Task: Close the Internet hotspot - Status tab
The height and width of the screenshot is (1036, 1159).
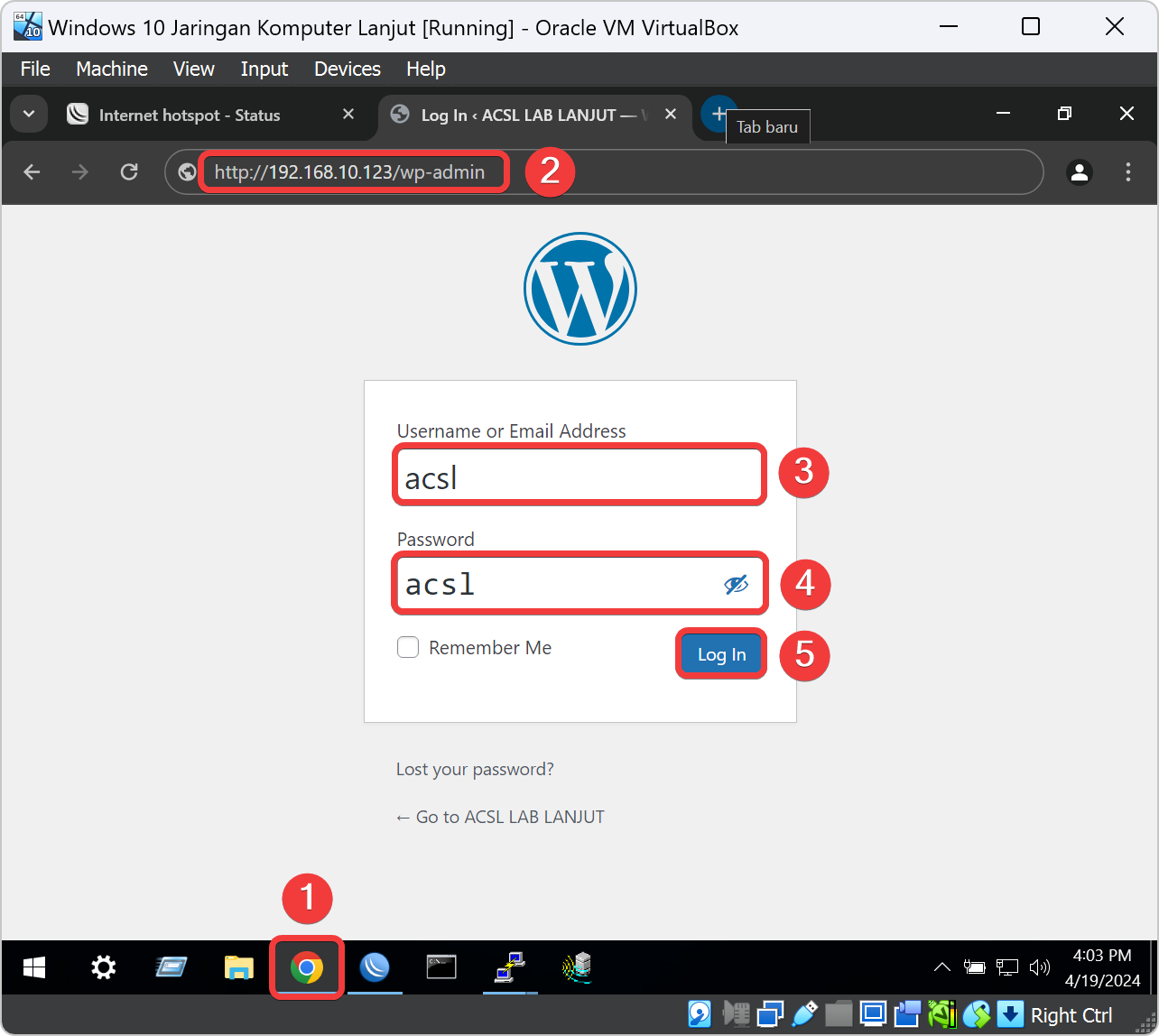Action: (x=349, y=115)
